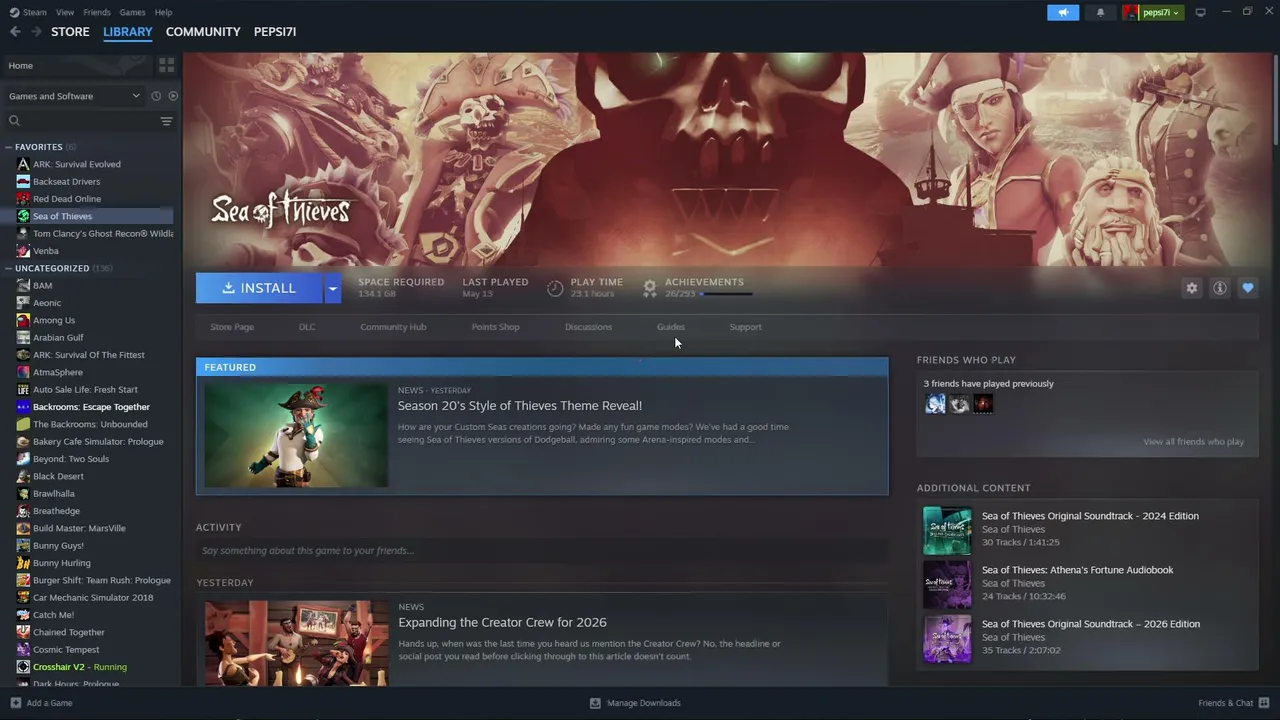1280x720 pixels.
Task: Collapse the Favorites category
Action: coord(8,147)
